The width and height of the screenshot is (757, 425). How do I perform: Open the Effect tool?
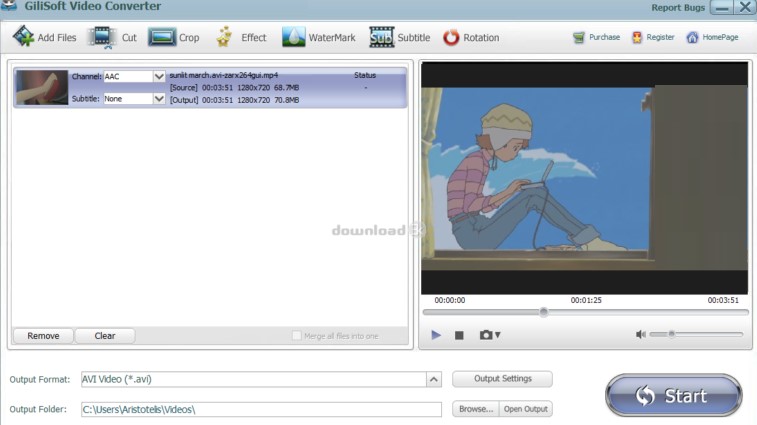[x=241, y=37]
